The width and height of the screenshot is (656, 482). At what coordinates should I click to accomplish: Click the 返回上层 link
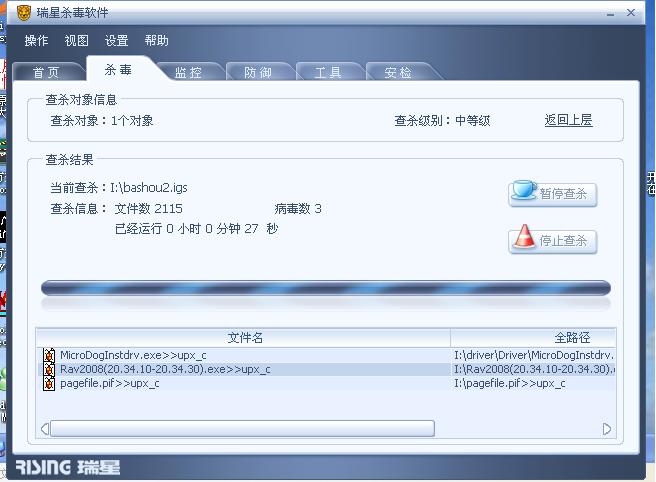pyautogui.click(x=568, y=120)
